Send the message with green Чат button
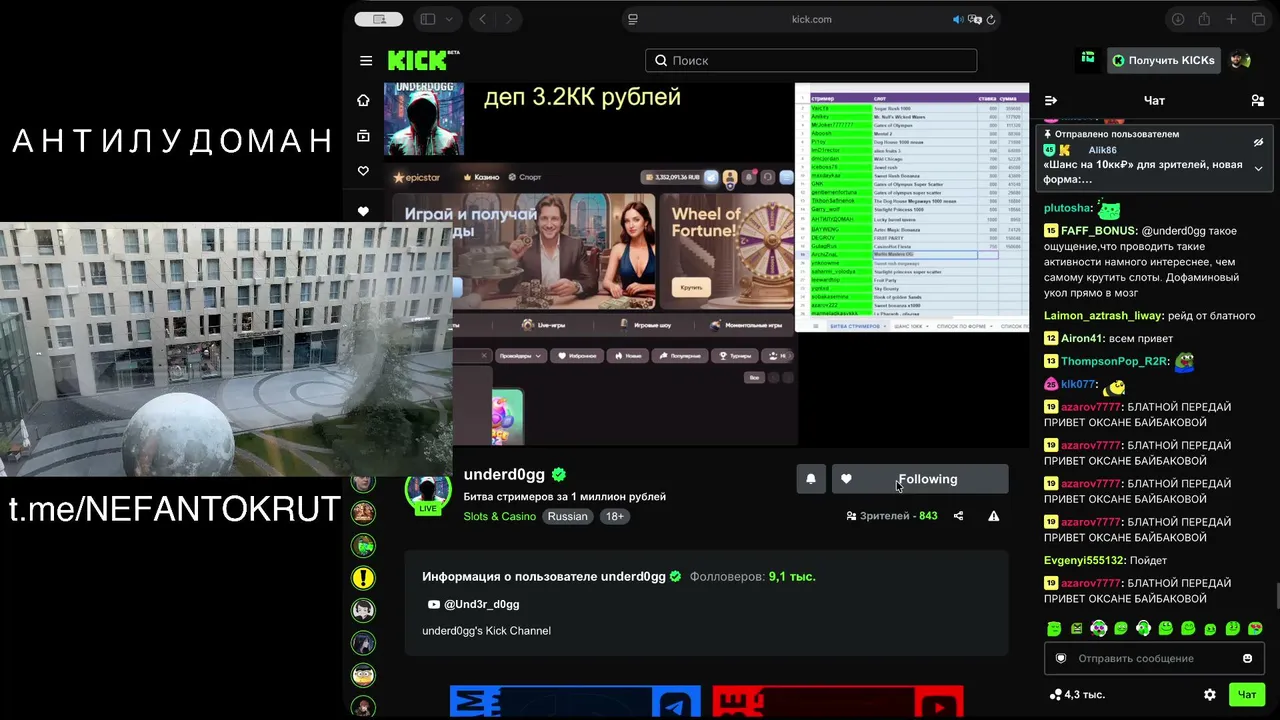1280x720 pixels. coord(1247,694)
